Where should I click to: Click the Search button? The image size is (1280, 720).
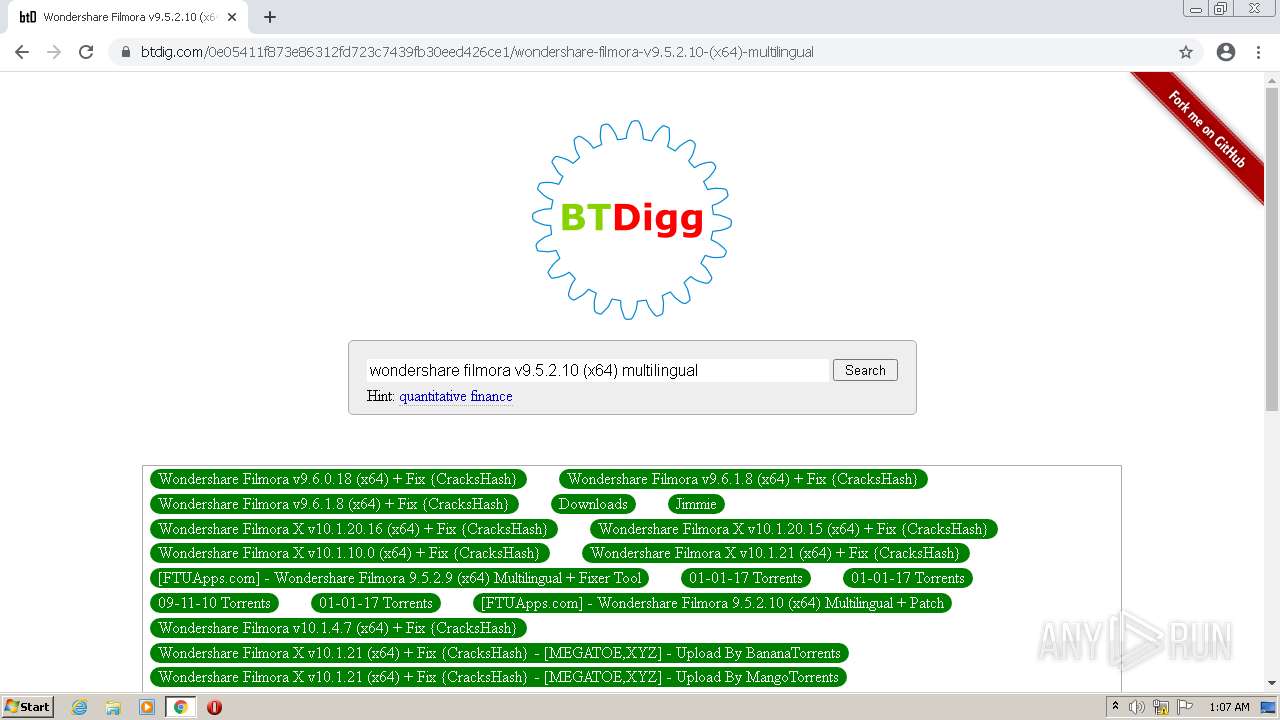pyautogui.click(x=865, y=370)
